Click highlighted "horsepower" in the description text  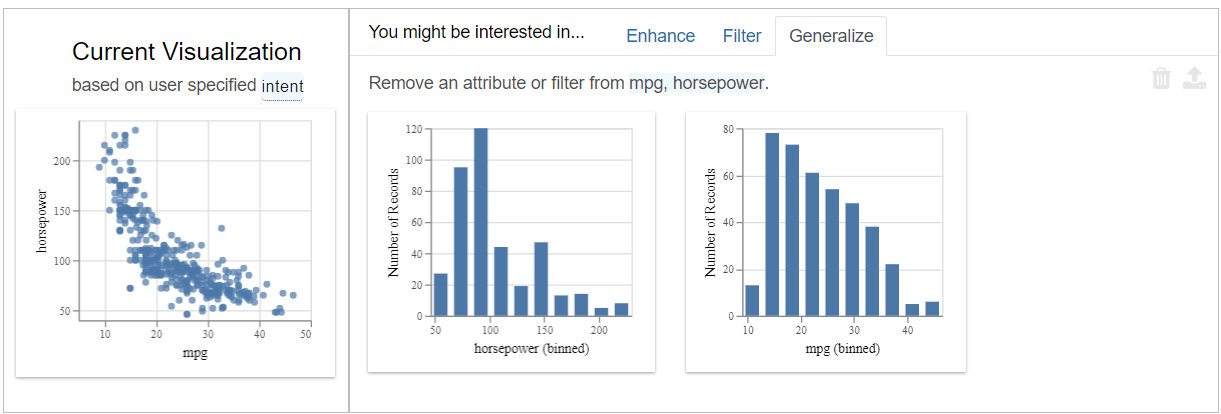(718, 83)
